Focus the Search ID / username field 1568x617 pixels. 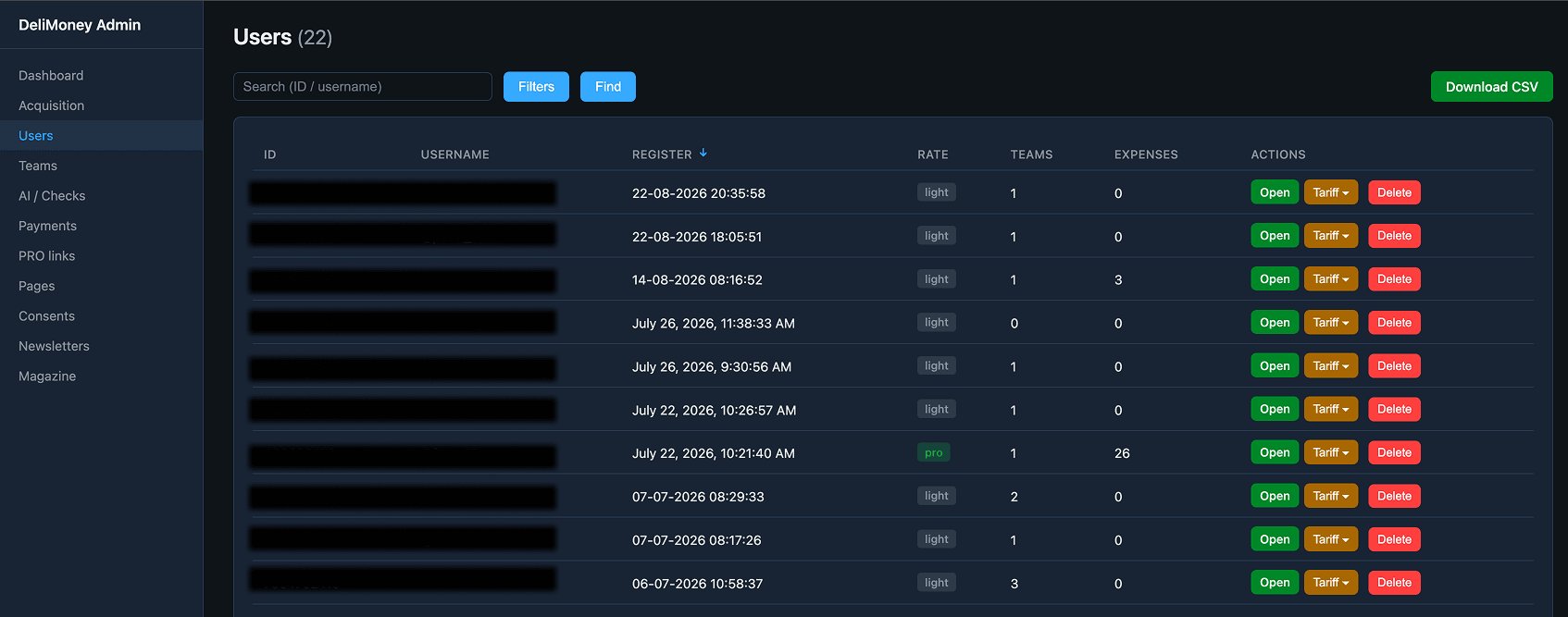pyautogui.click(x=363, y=87)
